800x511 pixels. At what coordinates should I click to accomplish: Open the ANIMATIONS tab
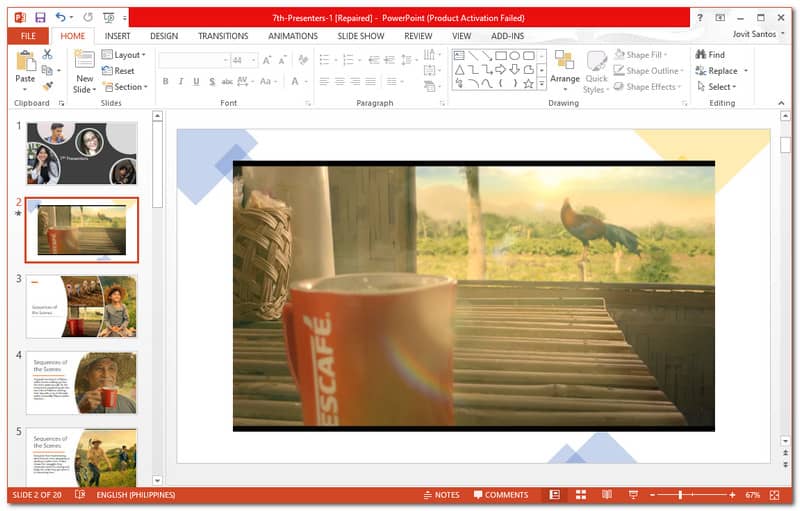click(x=293, y=36)
